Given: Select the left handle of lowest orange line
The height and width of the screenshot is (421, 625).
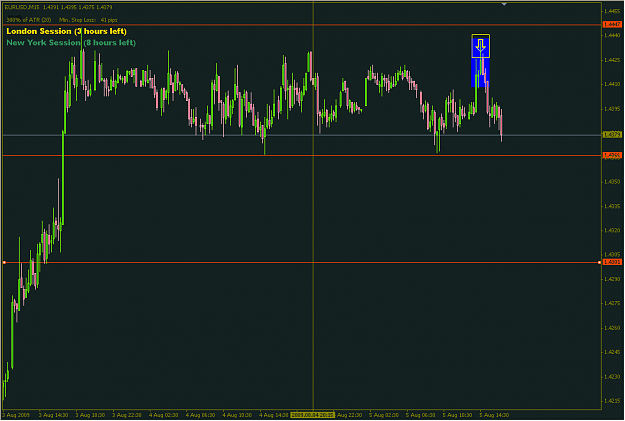Looking at the screenshot, I should pyautogui.click(x=4, y=262).
